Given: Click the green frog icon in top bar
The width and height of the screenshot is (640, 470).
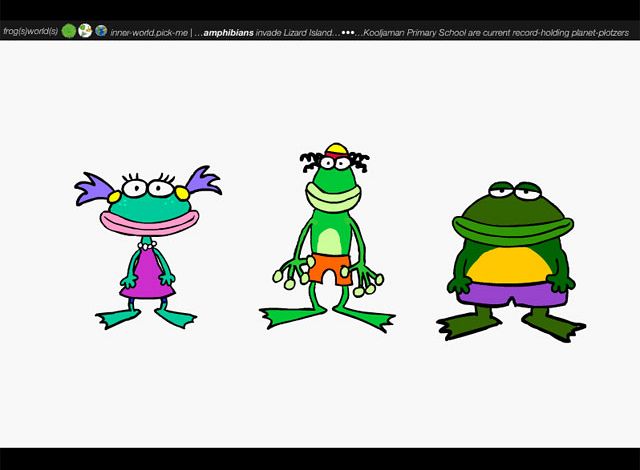Looking at the screenshot, I should click(68, 30).
